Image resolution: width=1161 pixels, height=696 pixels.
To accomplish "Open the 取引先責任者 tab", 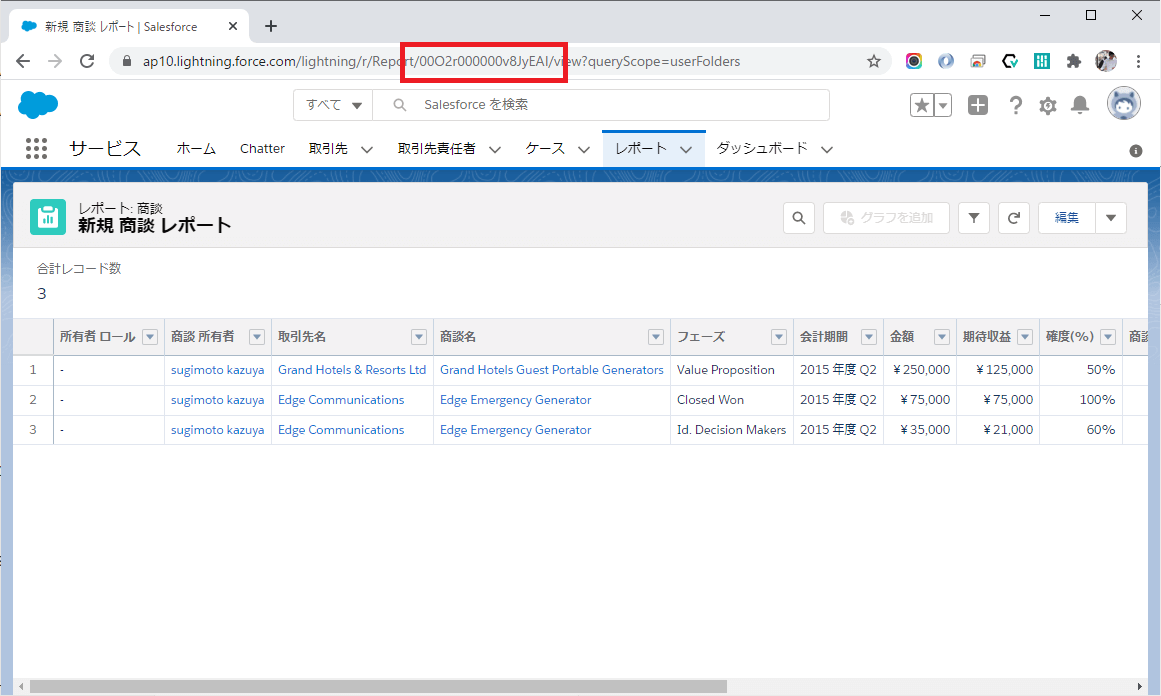I will tap(436, 149).
